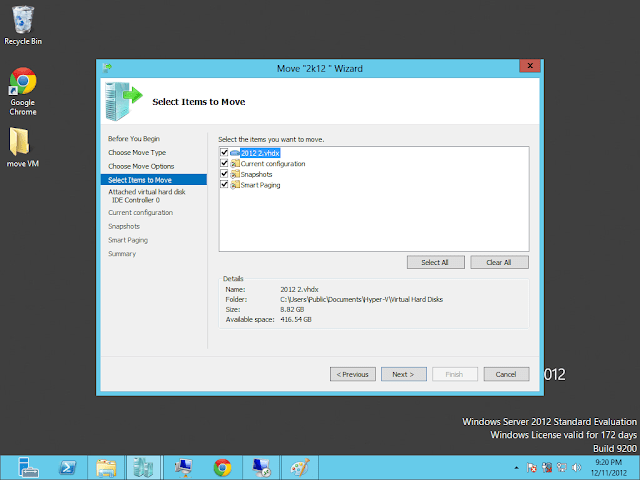Open the Before You Begin step
Screen dimensions: 640x480
click(134, 138)
